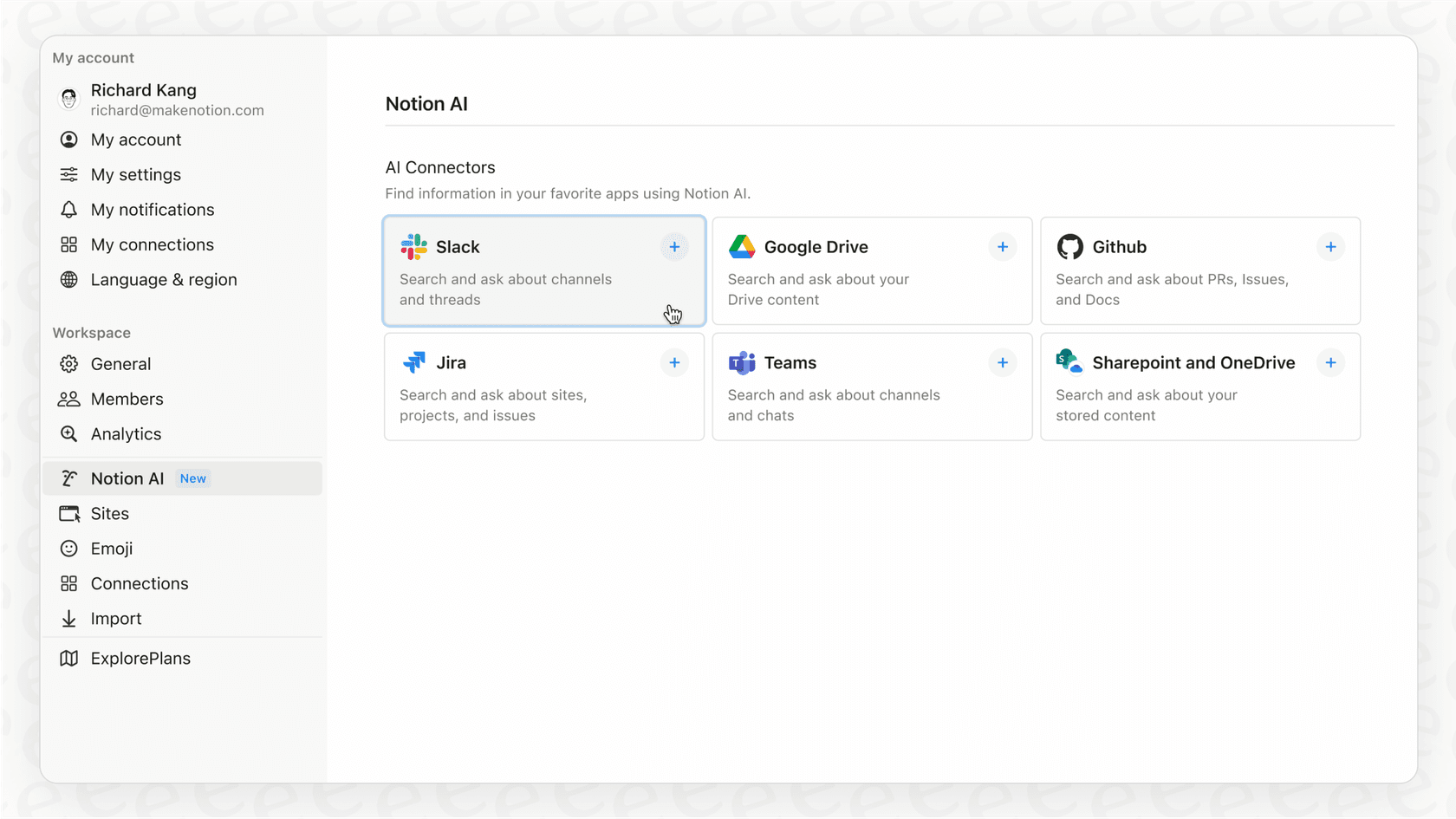
Task: Click the My connections icon in sidebar
Action: (x=68, y=244)
